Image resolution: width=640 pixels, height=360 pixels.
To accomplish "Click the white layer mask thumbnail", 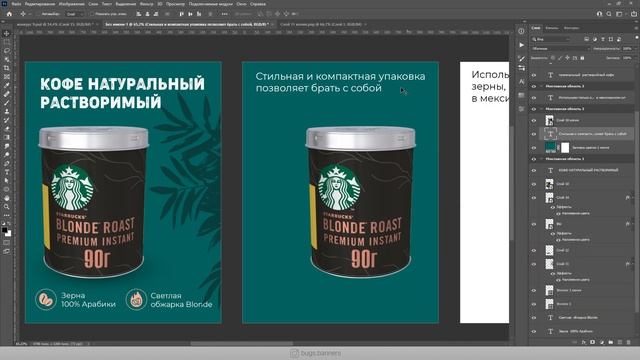I will (x=565, y=147).
